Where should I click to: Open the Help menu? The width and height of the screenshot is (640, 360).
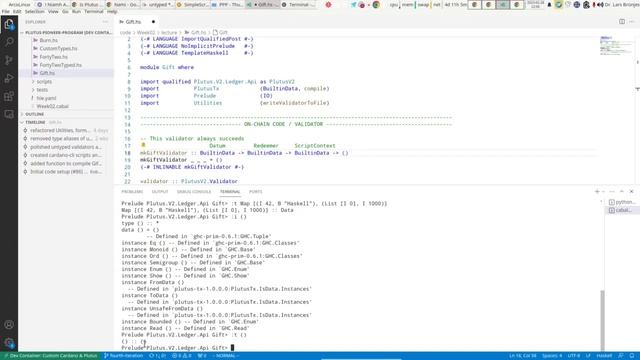(112, 11)
